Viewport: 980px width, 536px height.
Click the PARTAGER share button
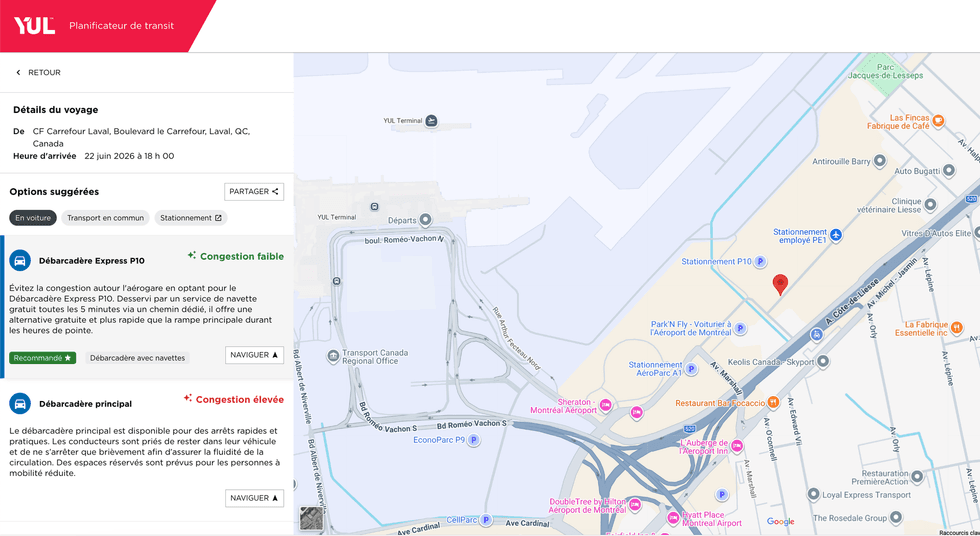[x=254, y=192]
